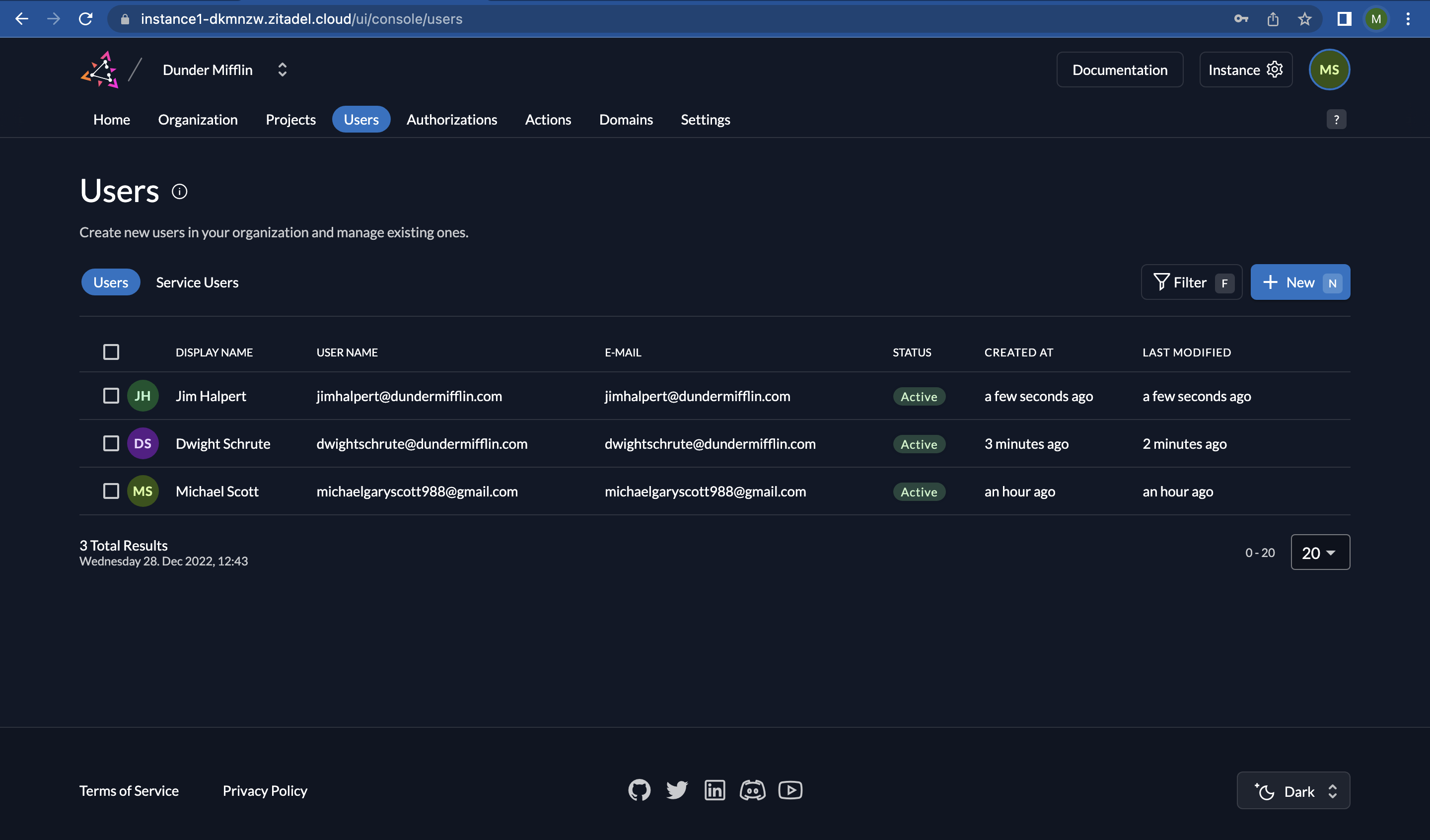Open the Discord icon in footer
The width and height of the screenshot is (1430, 840).
(752, 790)
